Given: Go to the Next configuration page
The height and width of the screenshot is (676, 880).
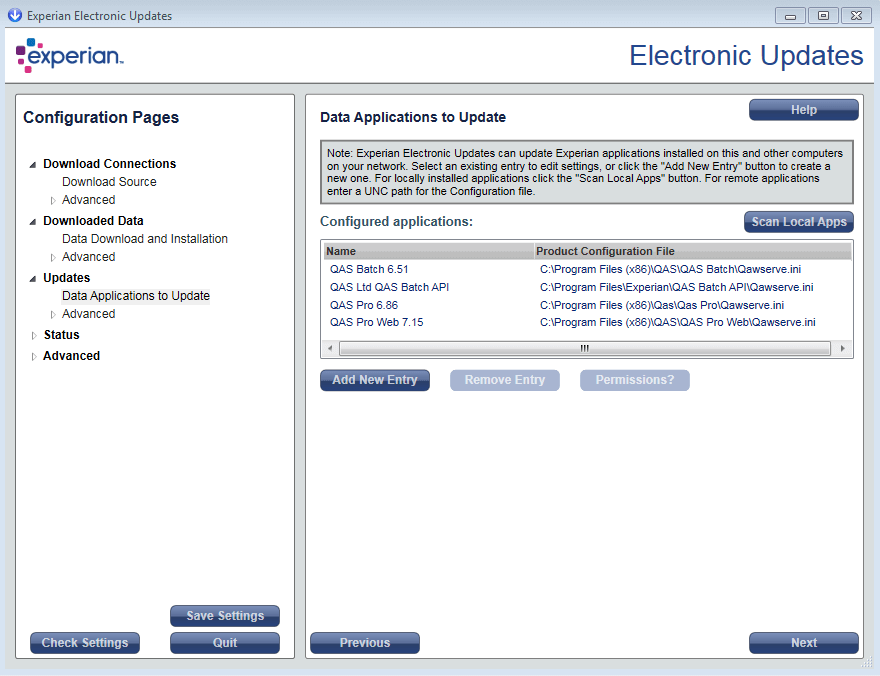Looking at the screenshot, I should 803,643.
